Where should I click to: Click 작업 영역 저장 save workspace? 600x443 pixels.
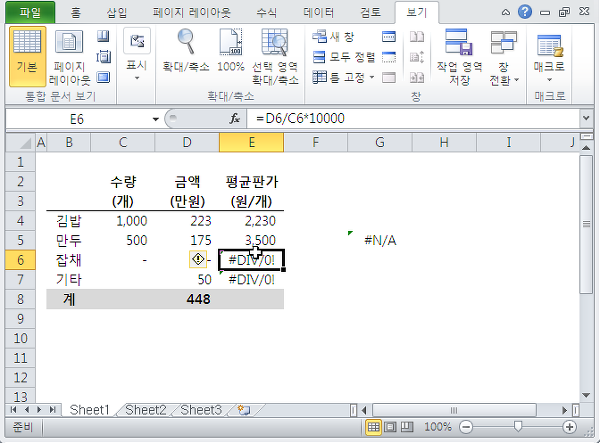coord(459,57)
